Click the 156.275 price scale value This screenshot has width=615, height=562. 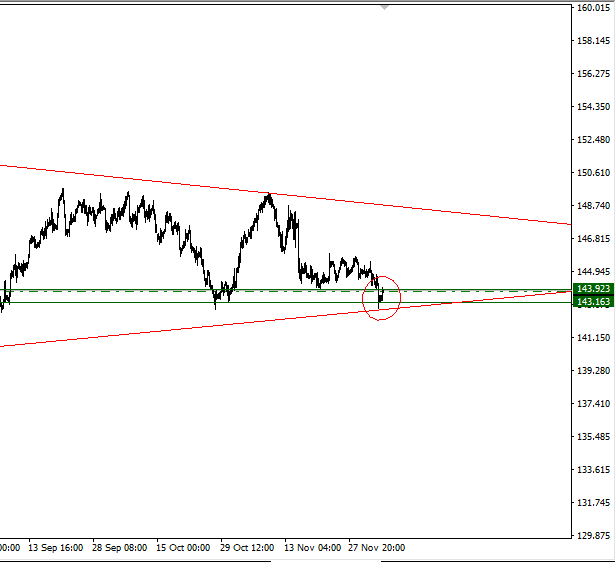pyautogui.click(x=593, y=73)
